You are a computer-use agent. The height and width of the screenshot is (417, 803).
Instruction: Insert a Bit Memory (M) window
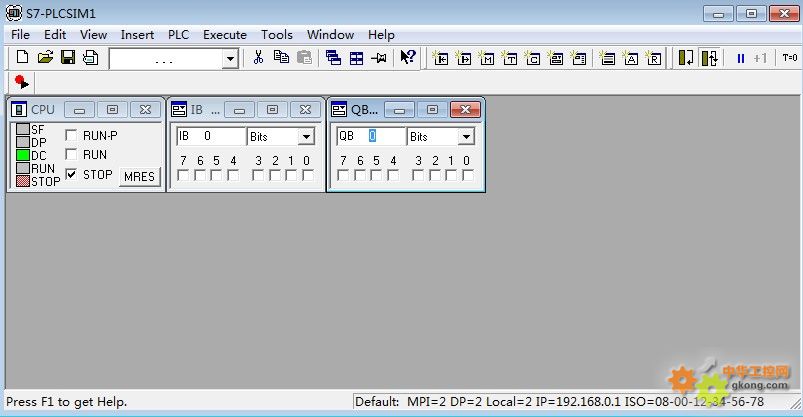(x=487, y=58)
